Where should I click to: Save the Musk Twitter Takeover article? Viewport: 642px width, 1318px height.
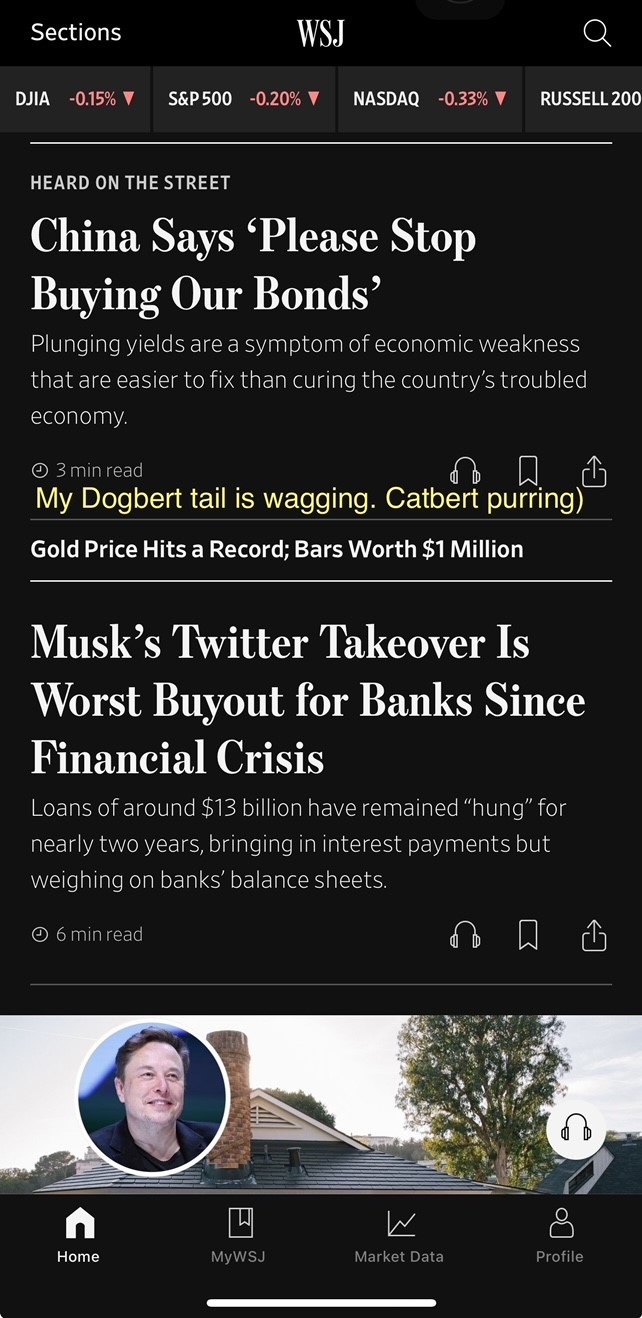pos(528,935)
